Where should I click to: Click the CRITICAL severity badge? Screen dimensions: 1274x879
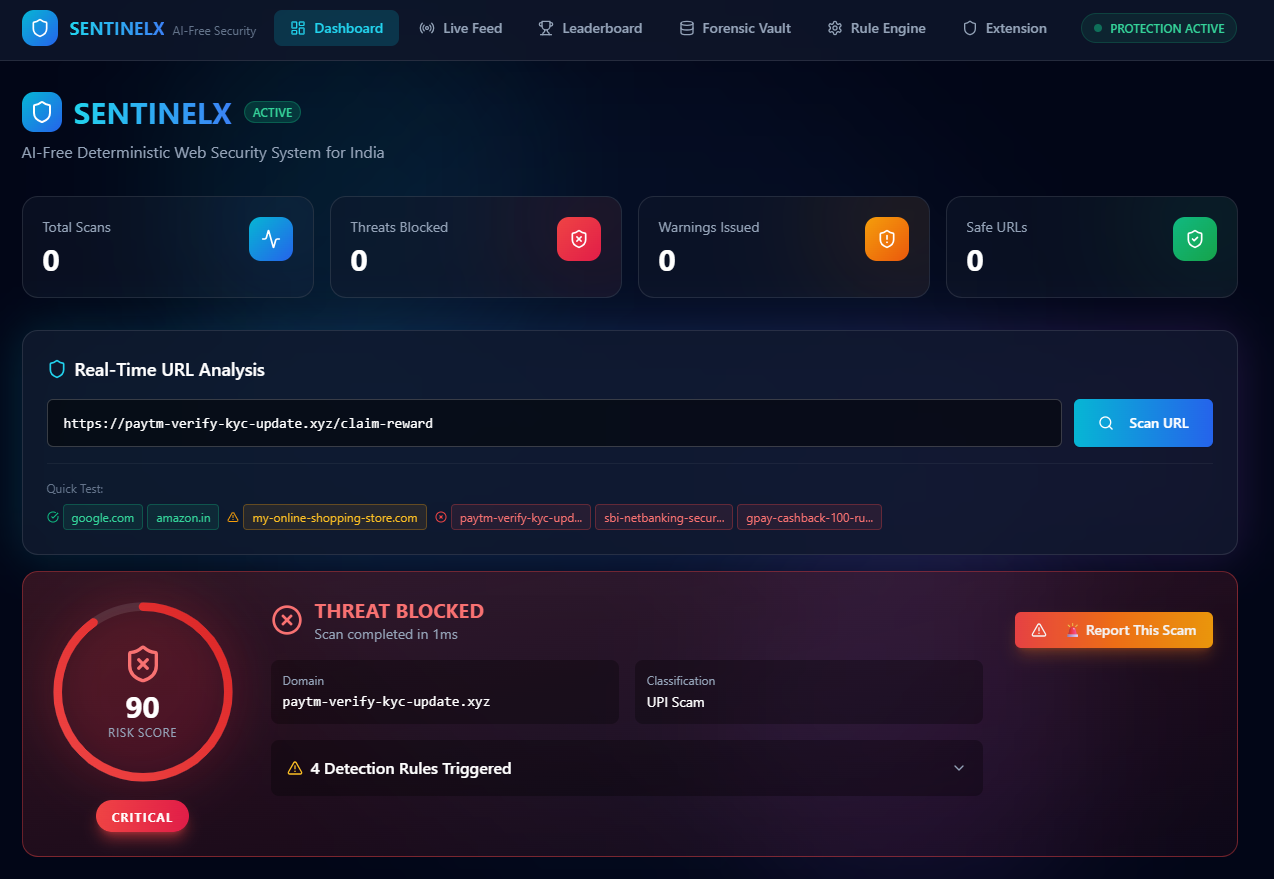(x=142, y=817)
